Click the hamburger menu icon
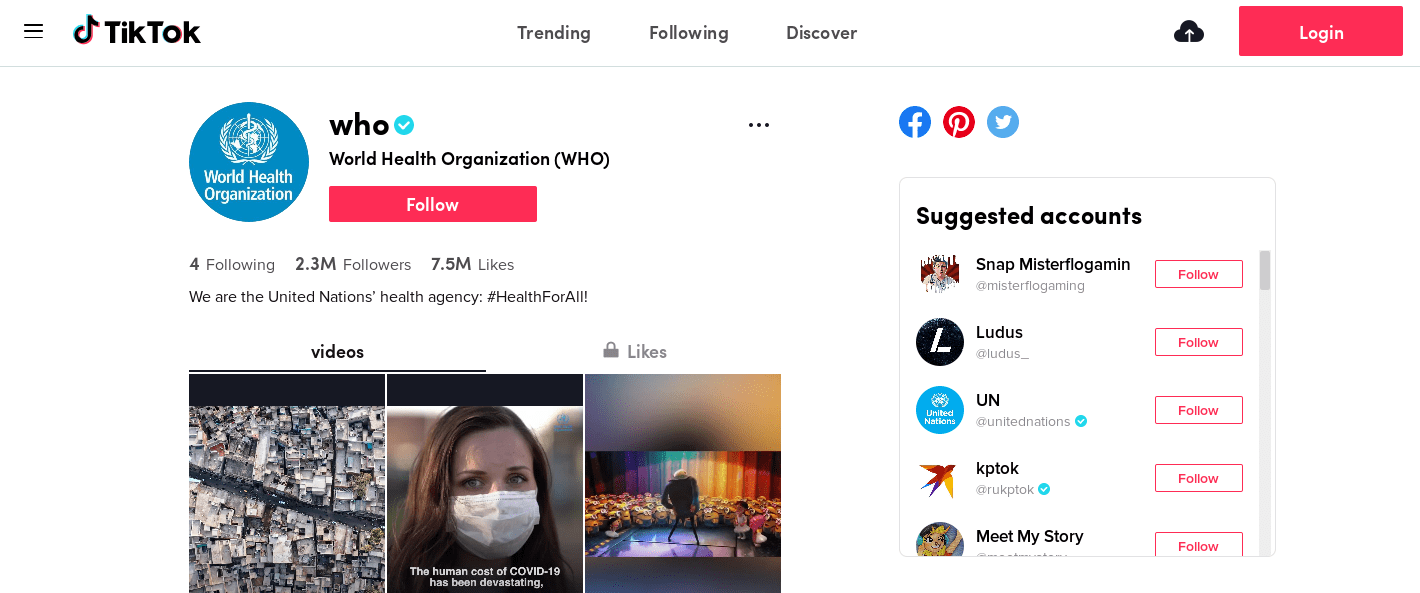The height and width of the screenshot is (593, 1420). coord(33,31)
